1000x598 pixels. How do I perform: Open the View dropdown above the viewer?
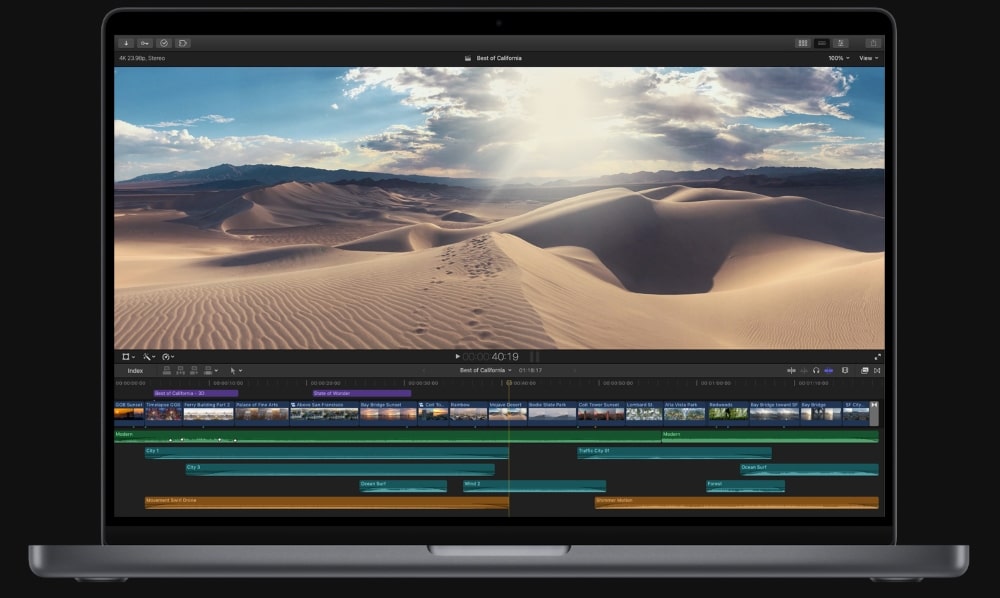tap(868, 58)
